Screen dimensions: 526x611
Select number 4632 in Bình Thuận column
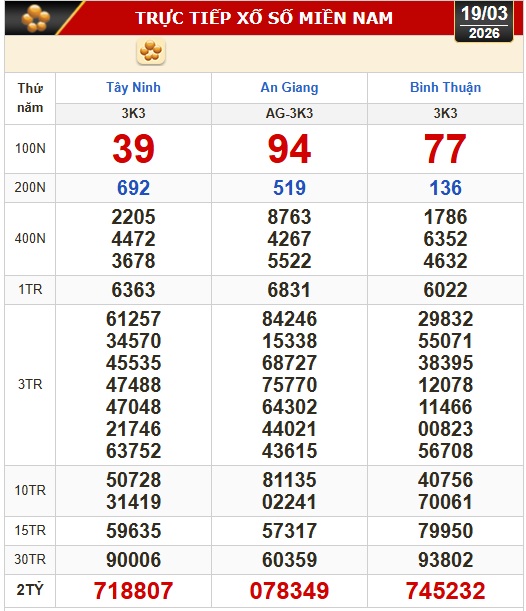445,261
